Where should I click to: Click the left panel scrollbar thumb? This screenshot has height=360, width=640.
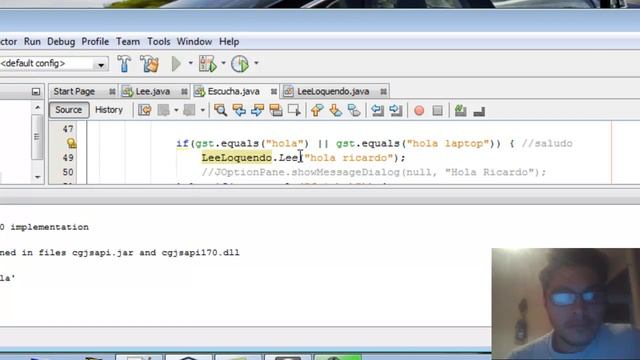click(37, 137)
